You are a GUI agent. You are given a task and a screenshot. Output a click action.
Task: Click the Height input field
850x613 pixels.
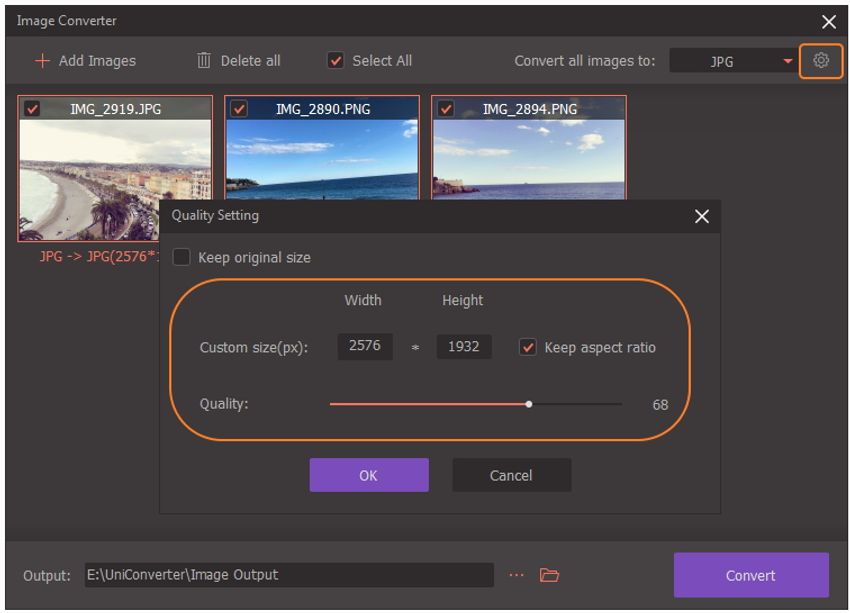(x=463, y=347)
